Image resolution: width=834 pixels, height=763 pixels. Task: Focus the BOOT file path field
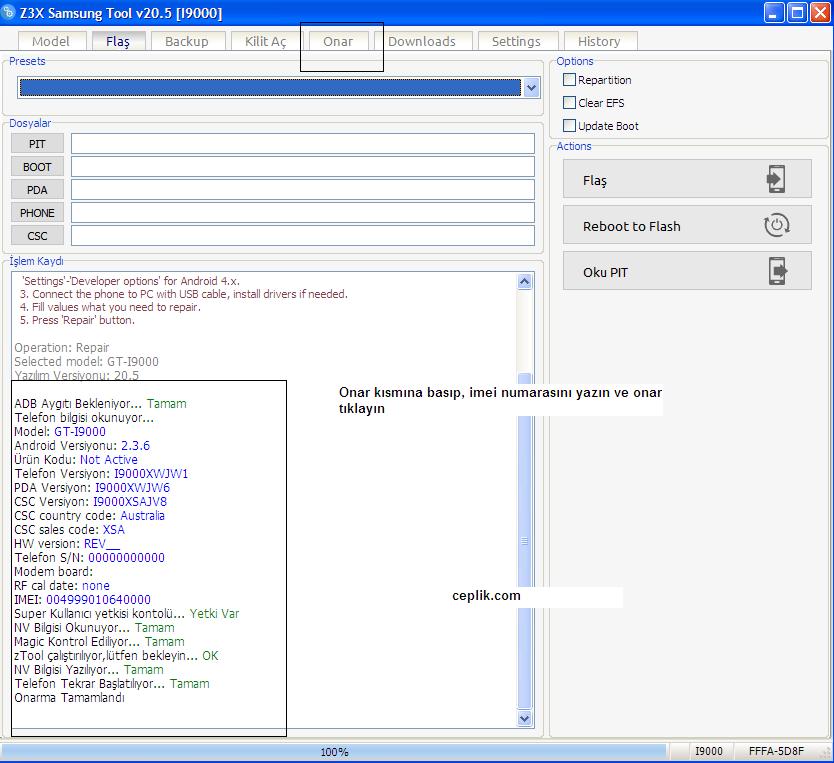click(303, 167)
